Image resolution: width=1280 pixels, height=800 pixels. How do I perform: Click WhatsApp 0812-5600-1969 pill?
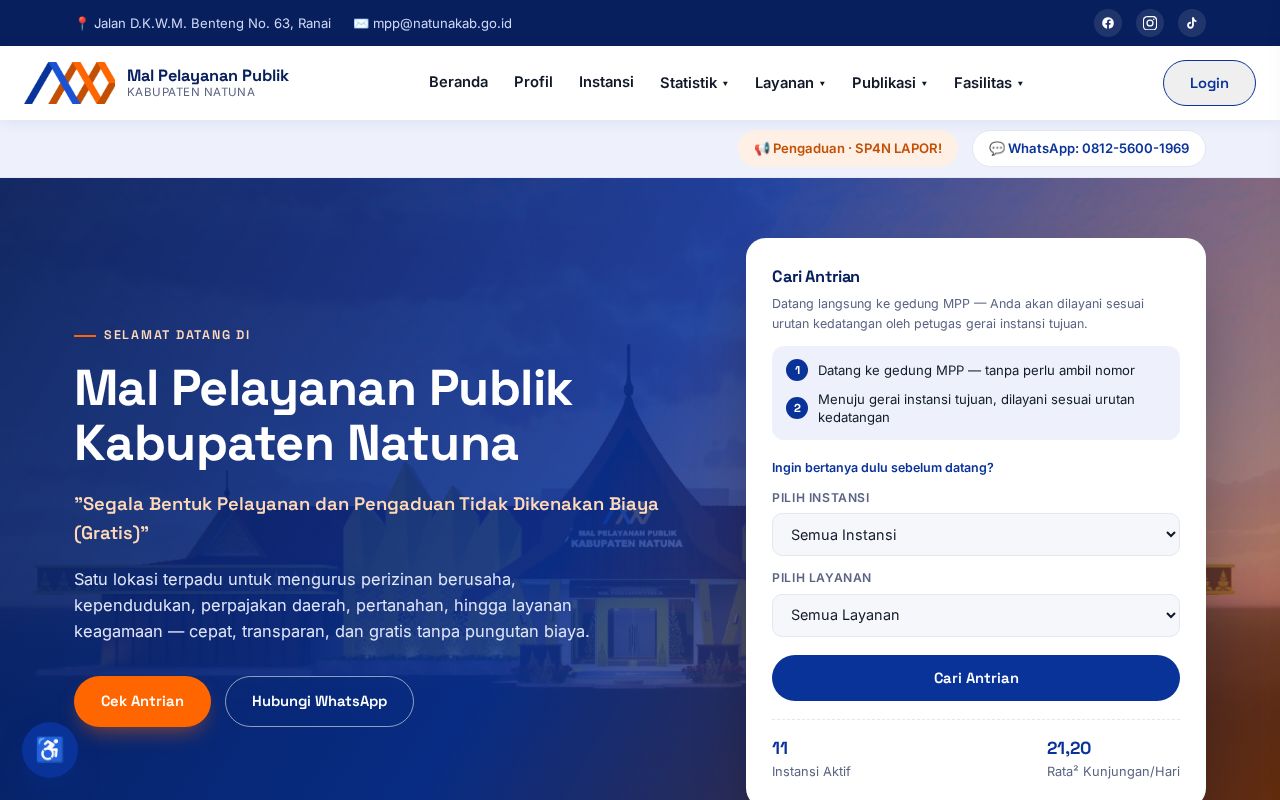pyautogui.click(x=1089, y=149)
